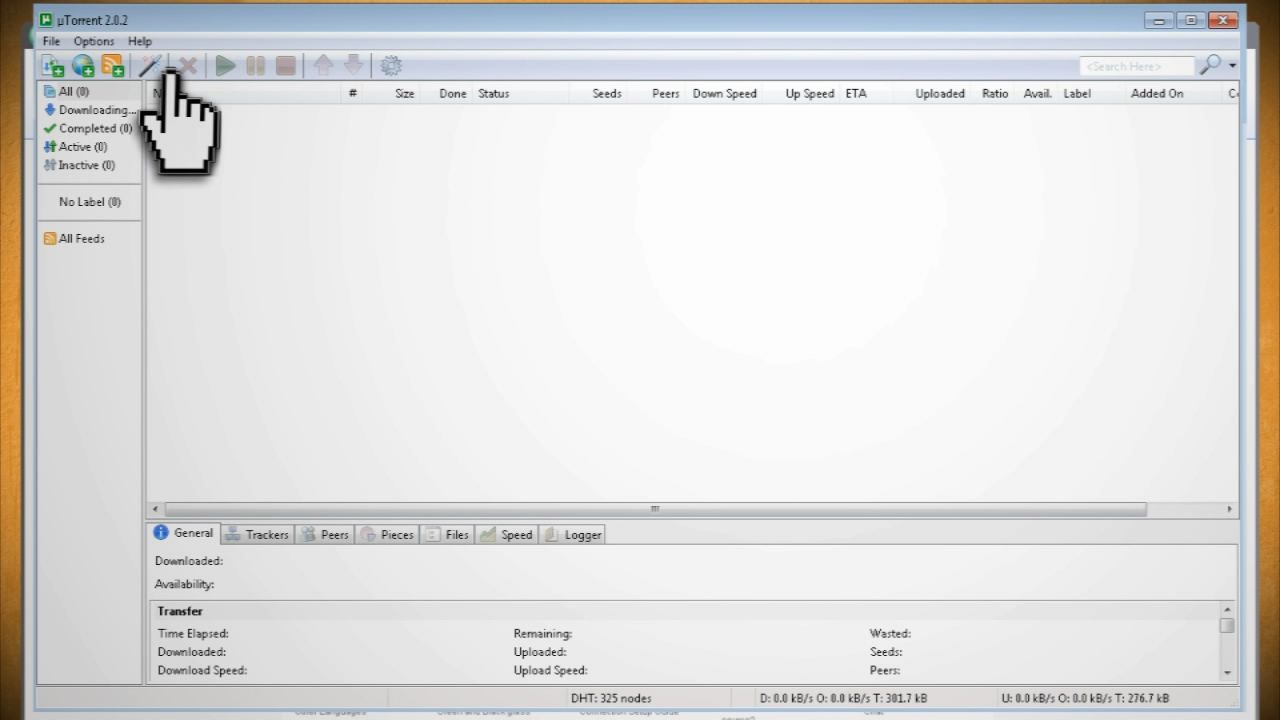Screen dimensions: 1280x720
Task: Move torrent down the queue
Action: pyautogui.click(x=353, y=65)
